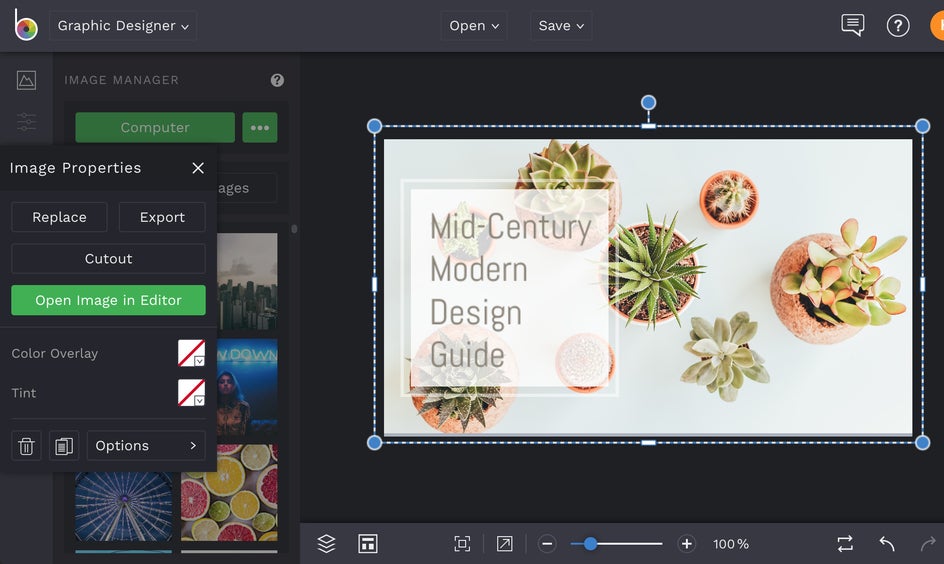944x564 pixels.
Task: Open help with the question mark icon
Action: [x=898, y=25]
